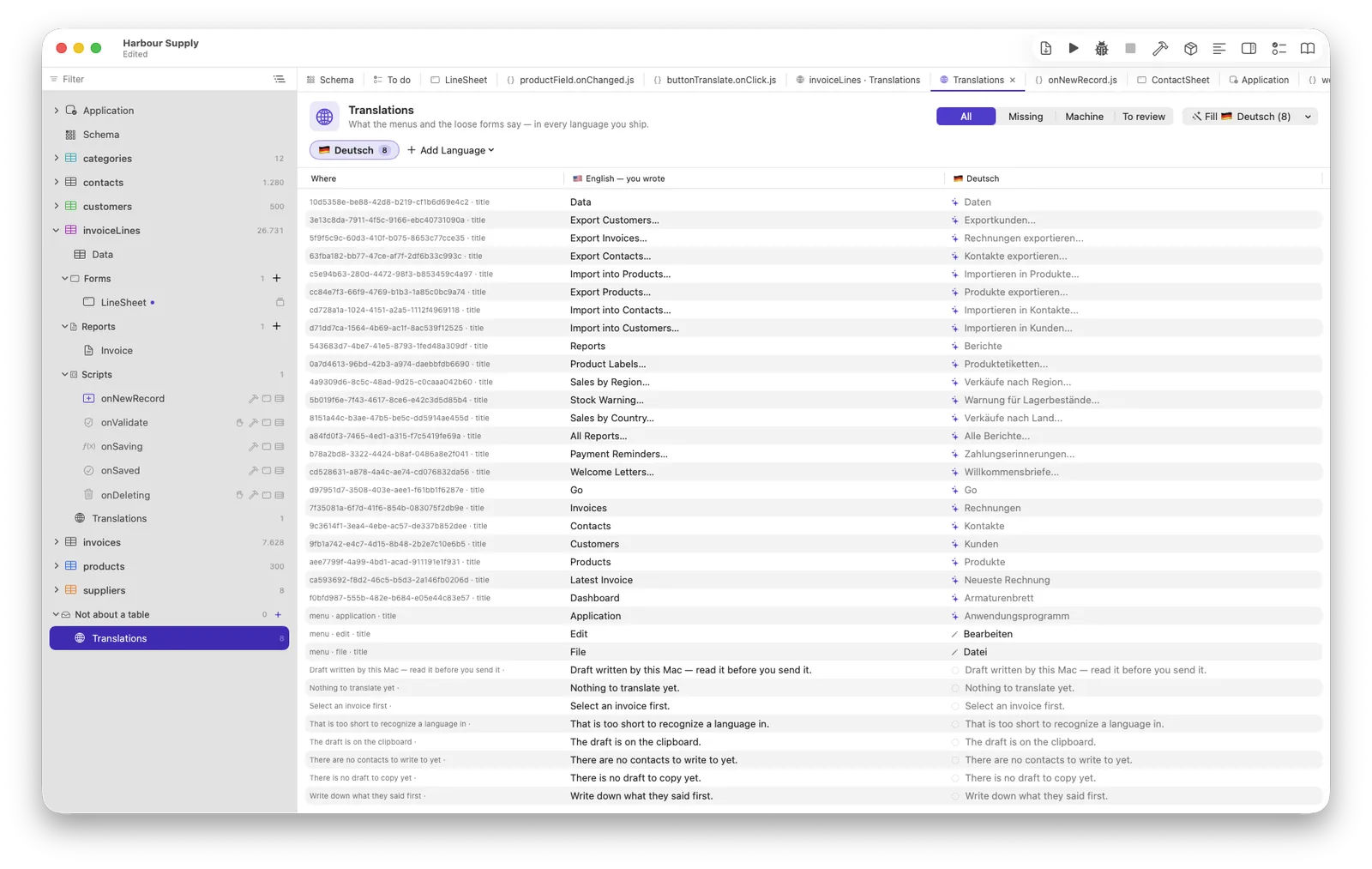The width and height of the screenshot is (1372, 869).
Task: Expand the customers table node
Action: (x=57, y=206)
